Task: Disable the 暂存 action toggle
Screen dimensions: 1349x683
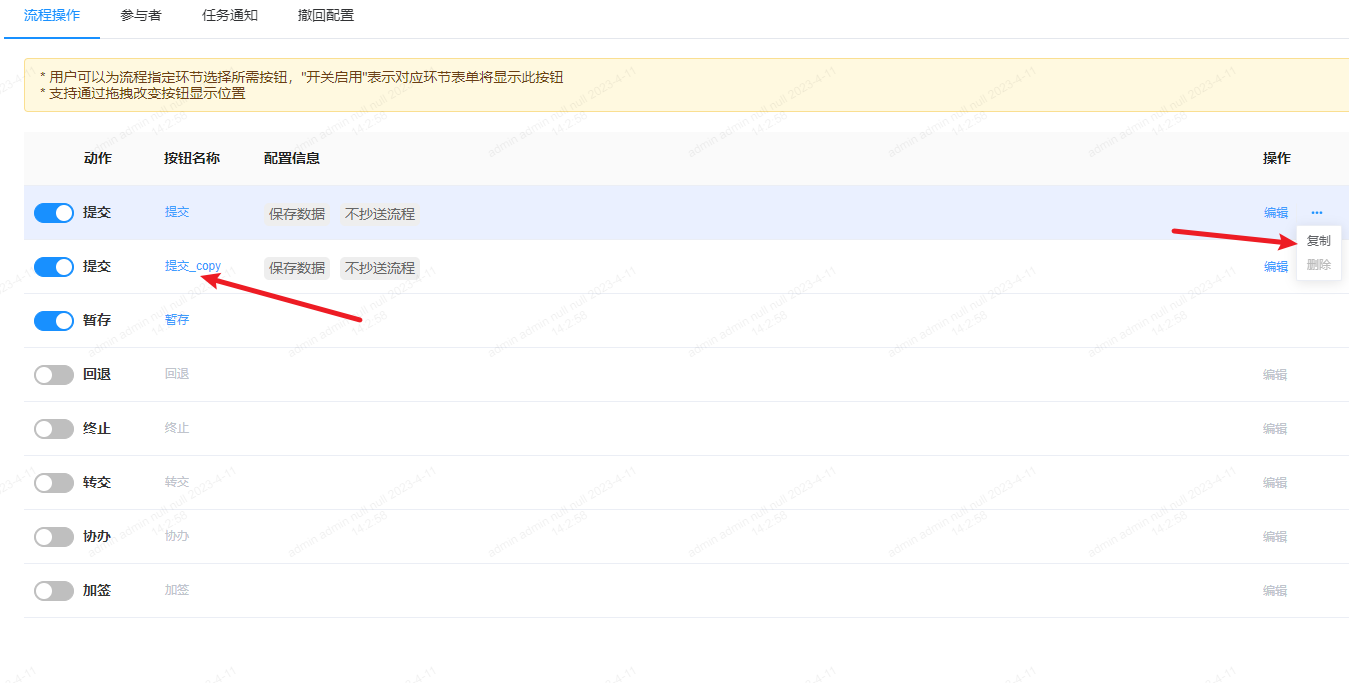Action: click(54, 321)
